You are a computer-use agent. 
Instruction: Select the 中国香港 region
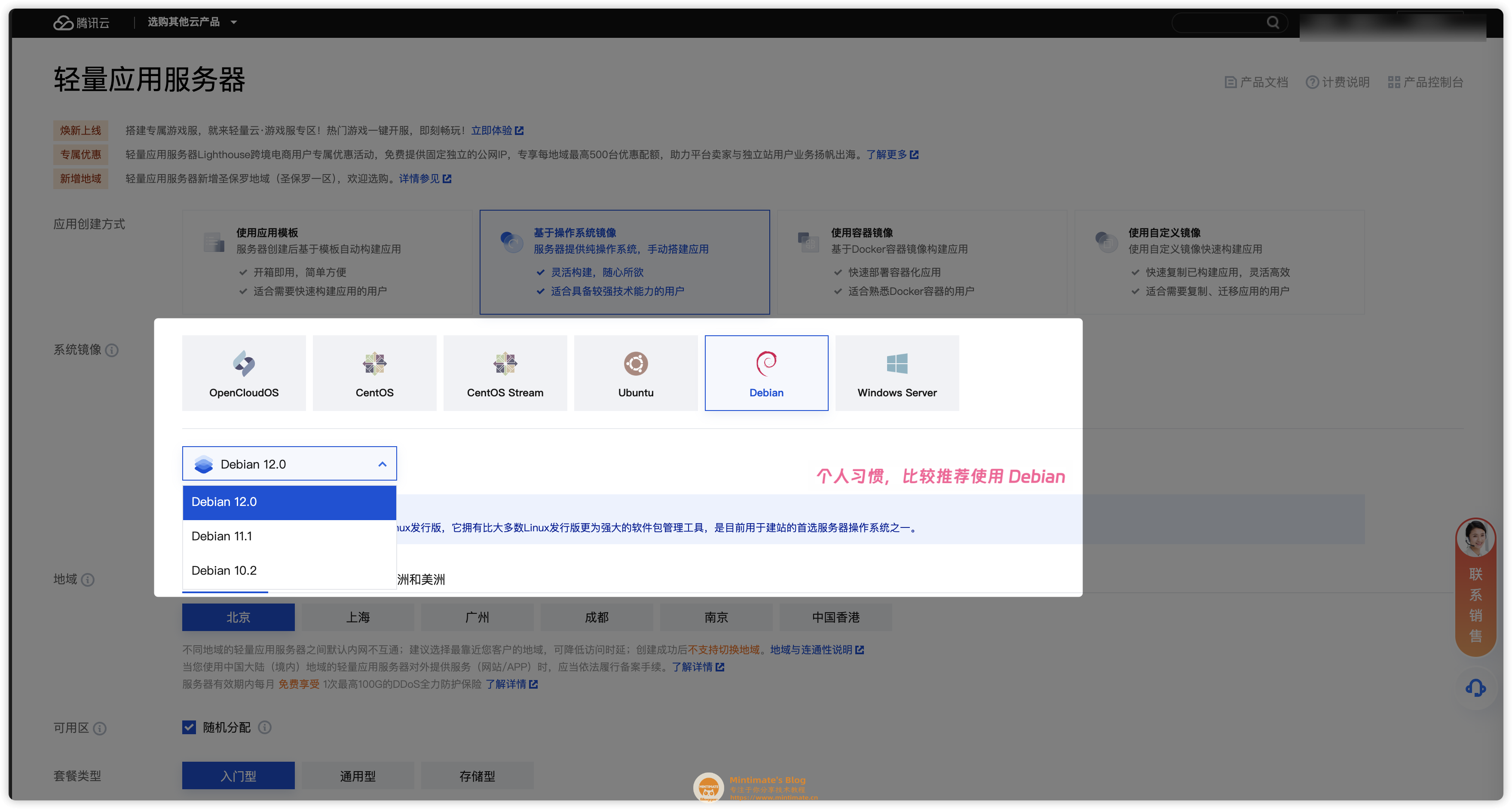(836, 617)
